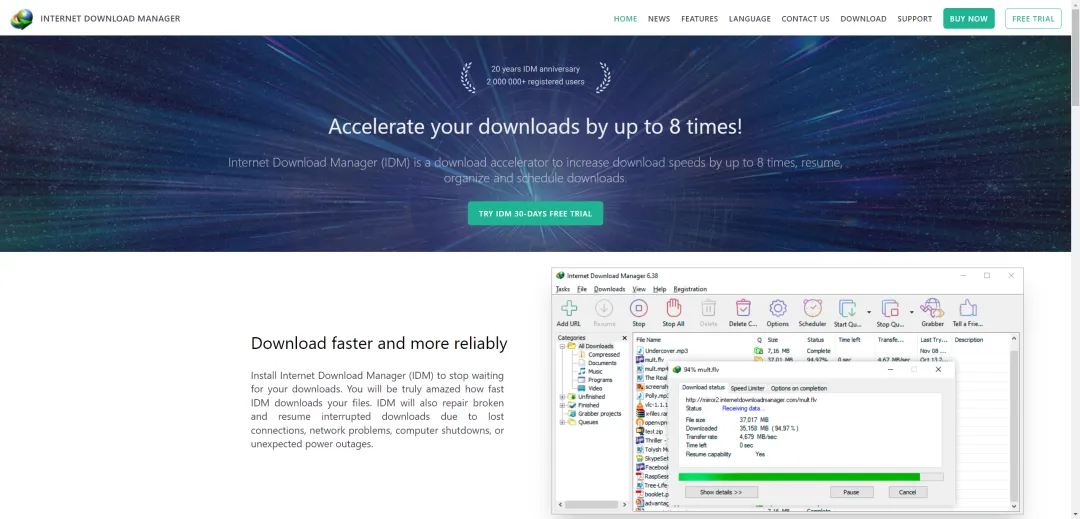Viewport: 1080px width, 519px height.
Task: Click the BUY NOW button
Action: tap(968, 18)
